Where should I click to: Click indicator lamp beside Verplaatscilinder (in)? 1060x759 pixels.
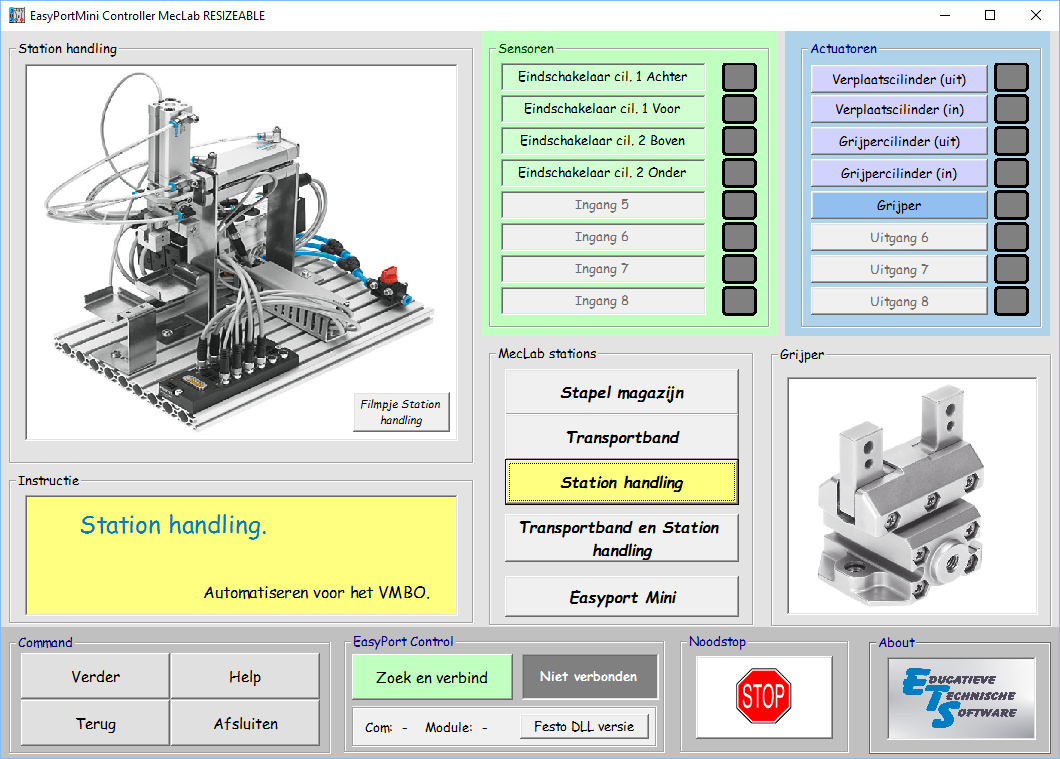[1011, 109]
